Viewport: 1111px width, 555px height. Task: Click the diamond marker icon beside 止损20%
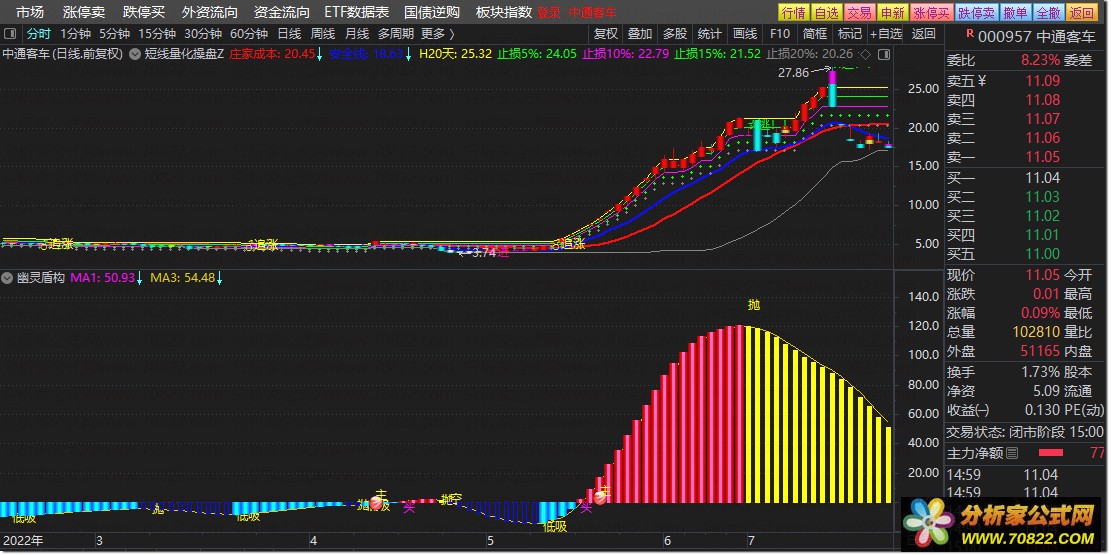click(x=865, y=54)
